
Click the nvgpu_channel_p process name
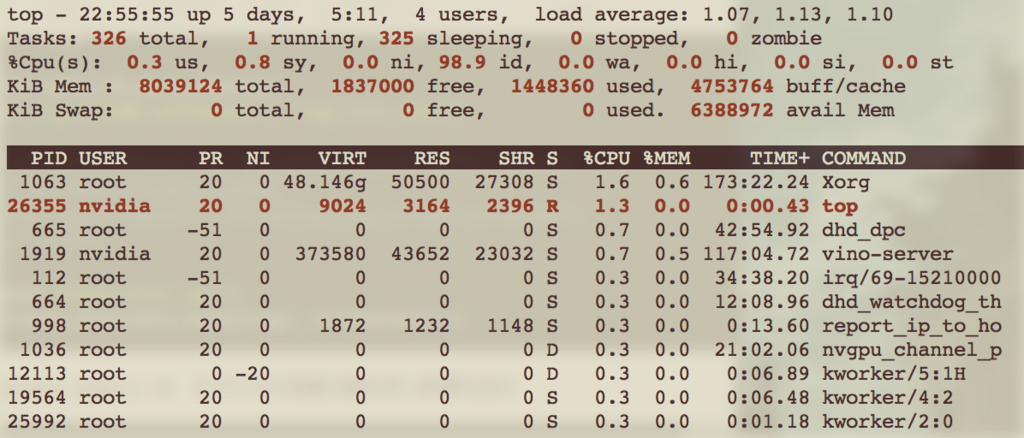point(911,350)
